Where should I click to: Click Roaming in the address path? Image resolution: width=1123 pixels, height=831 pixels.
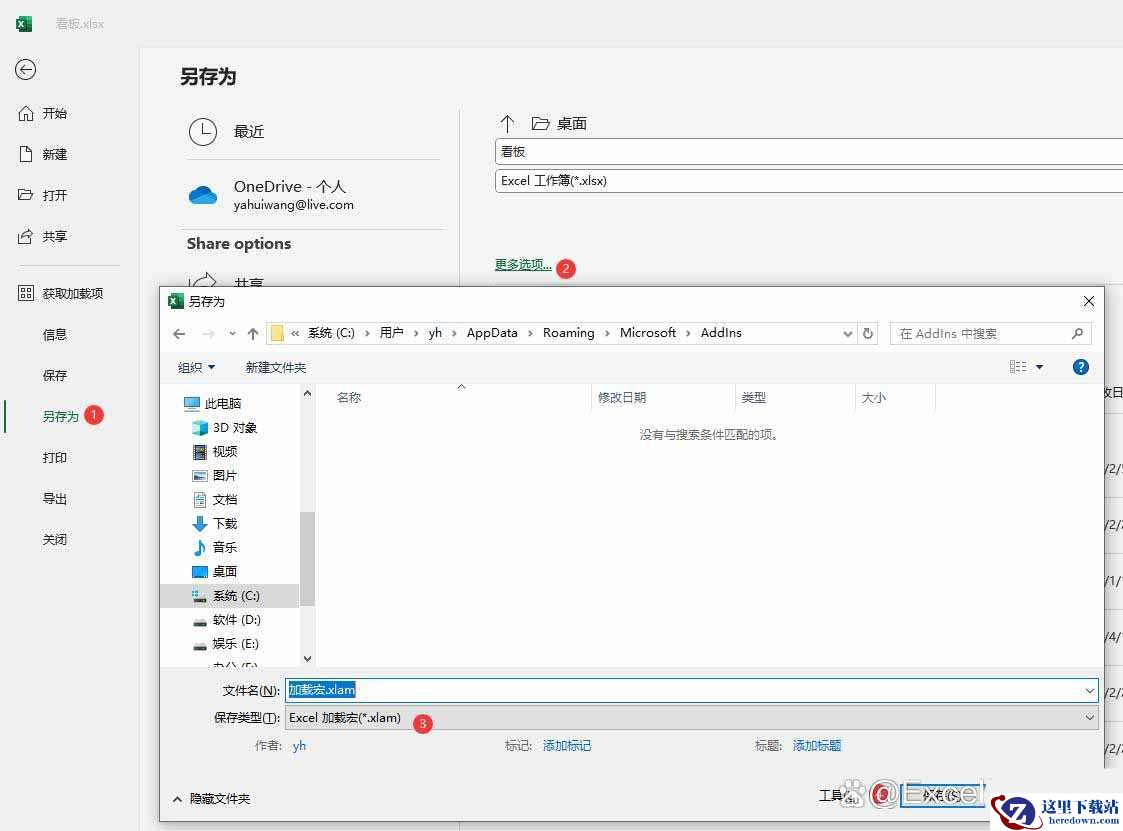click(x=569, y=333)
